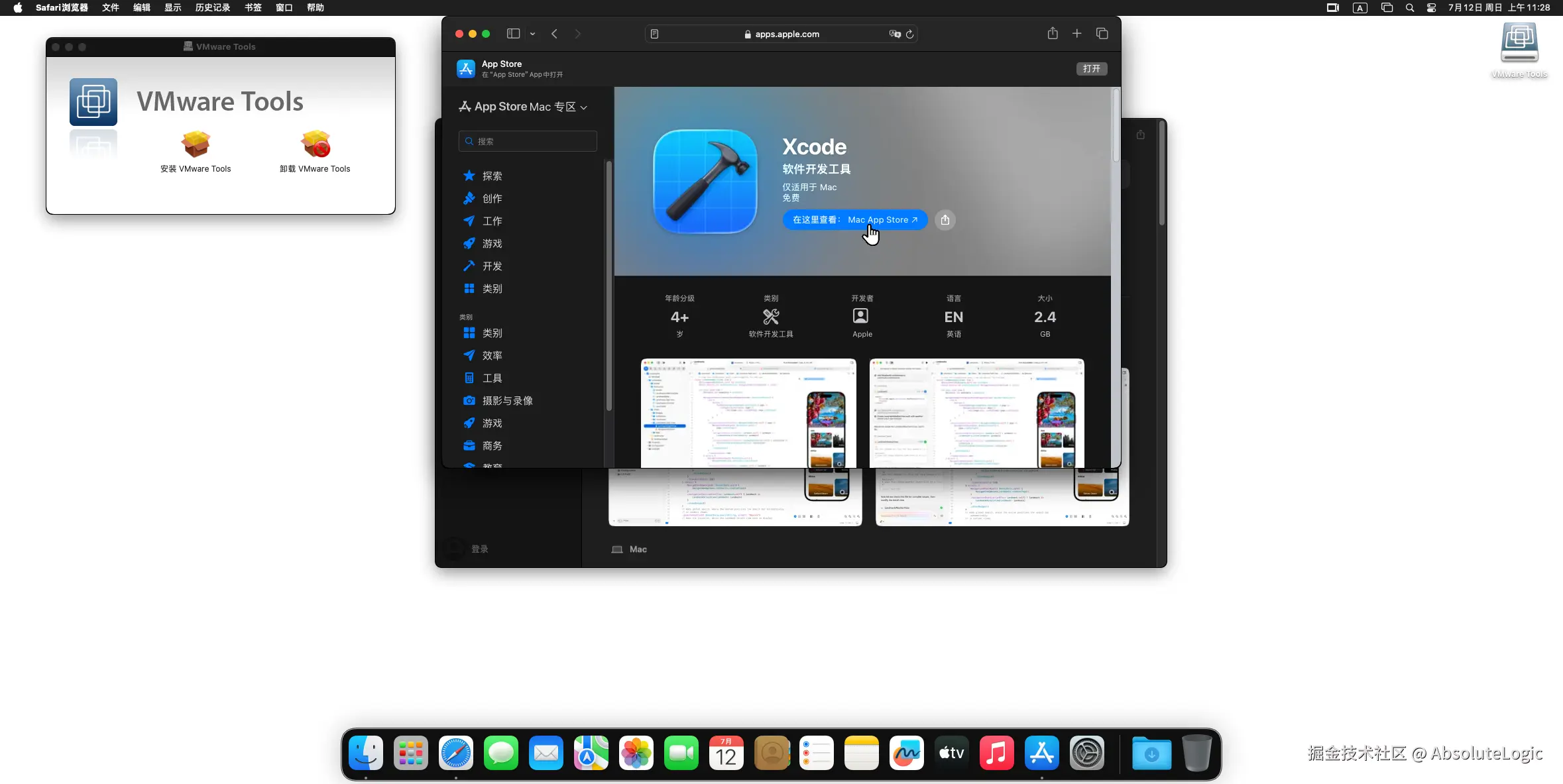Click 卸载 VMware Tools uninstaller icon
Viewport: 1563px width, 784px height.
(x=316, y=144)
